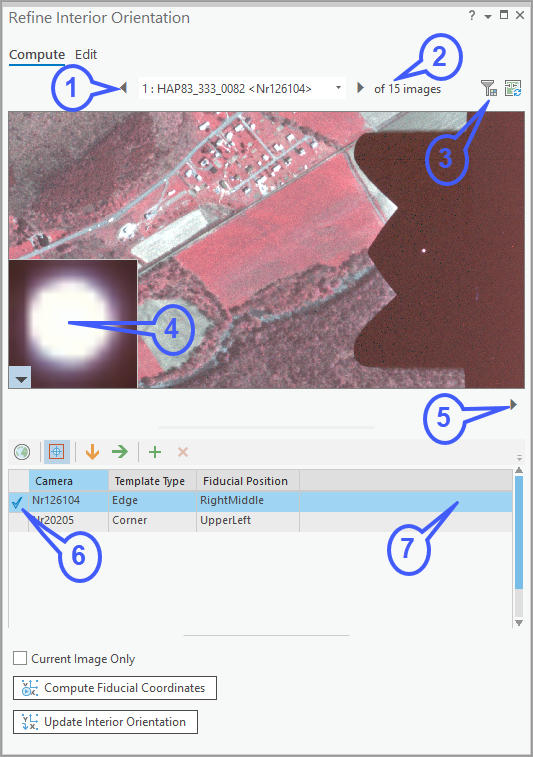
Task: Go to previous image with left arrow
Action: click(124, 88)
